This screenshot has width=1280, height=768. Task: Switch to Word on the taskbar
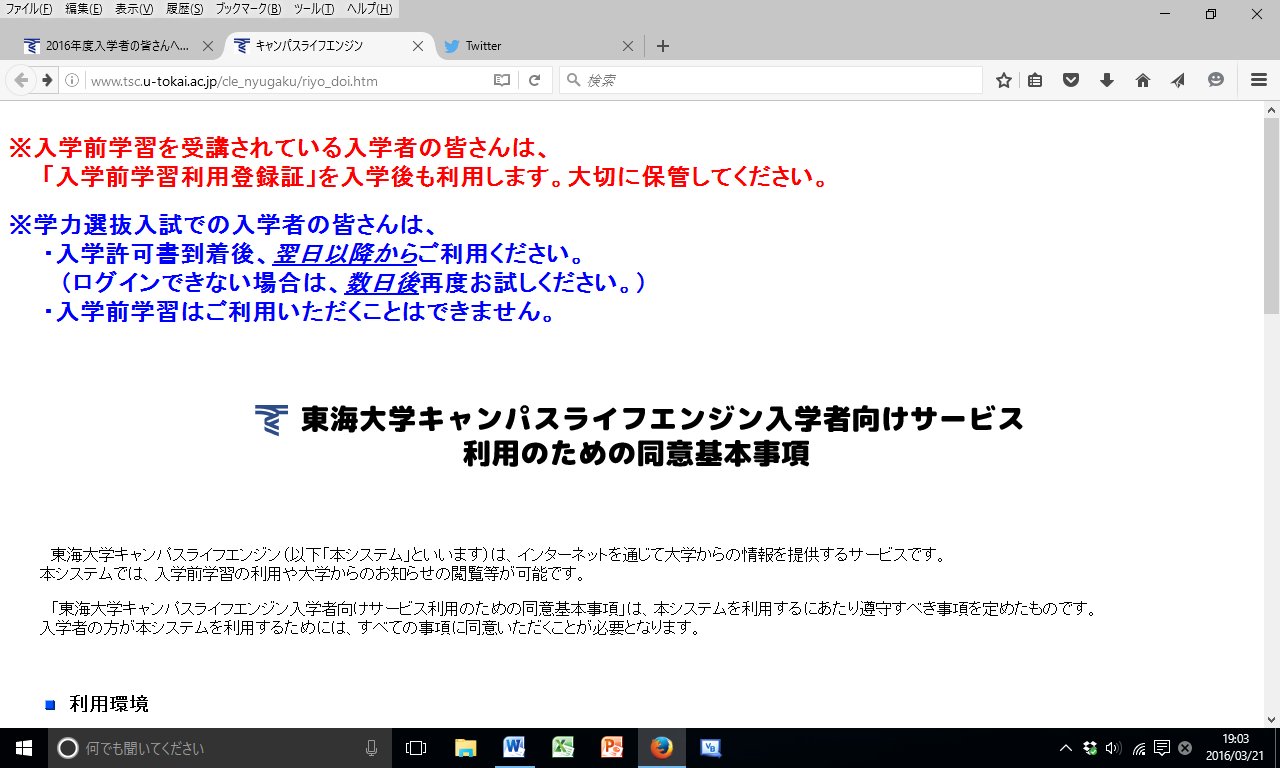tap(514, 748)
